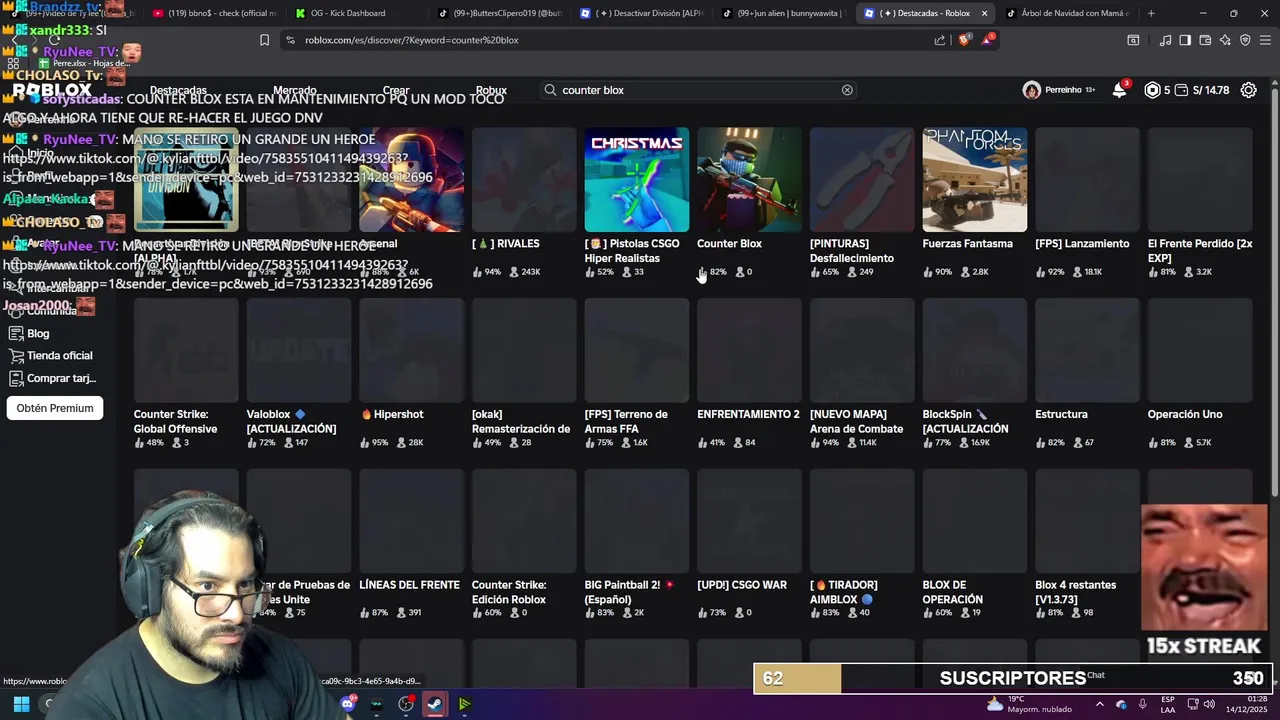Viewport: 1280px width, 720px height.
Task: Switch to bbno$ check YouTube tab
Action: coord(213,13)
